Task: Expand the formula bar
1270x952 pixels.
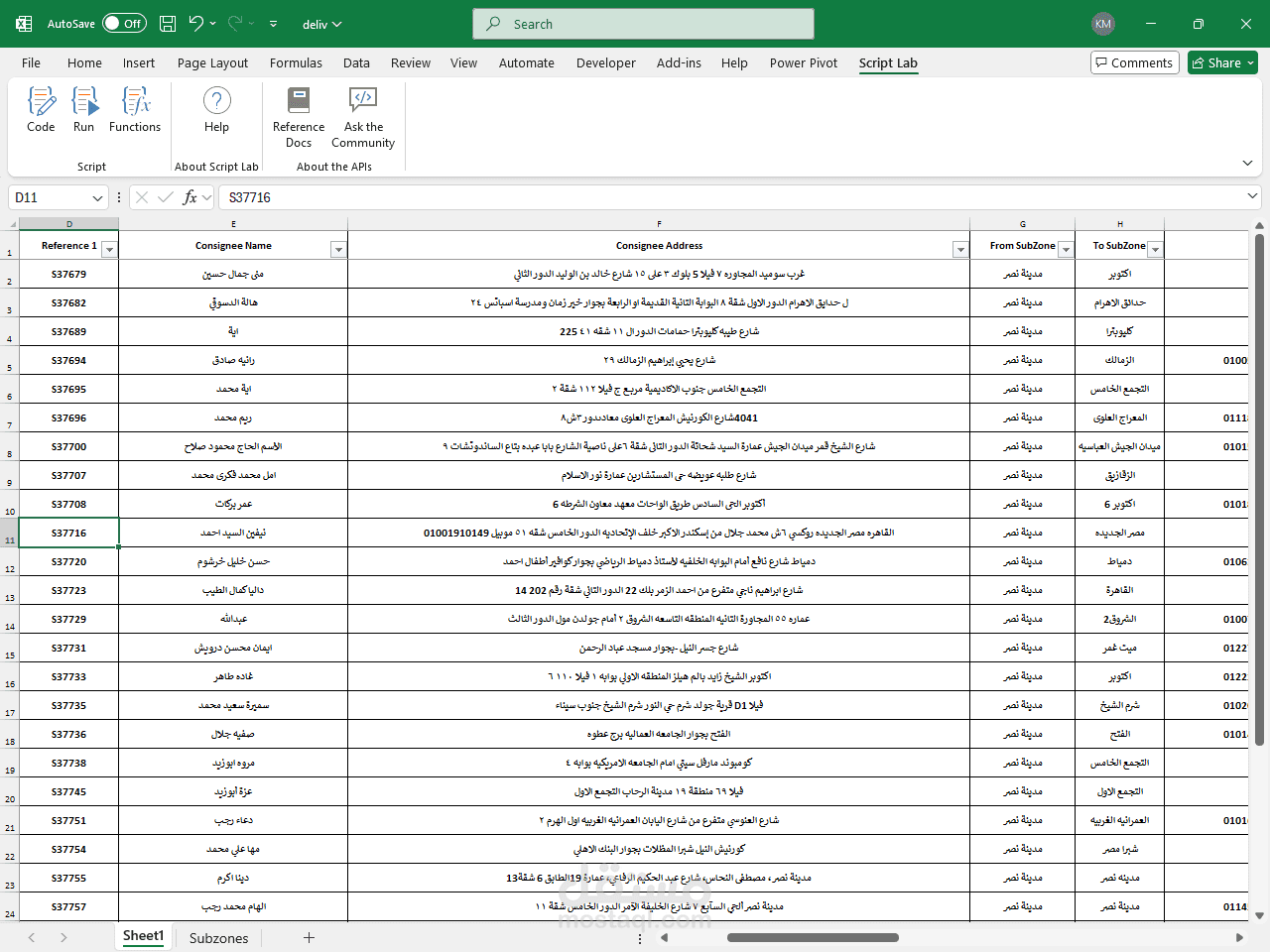Action: click(x=1252, y=196)
